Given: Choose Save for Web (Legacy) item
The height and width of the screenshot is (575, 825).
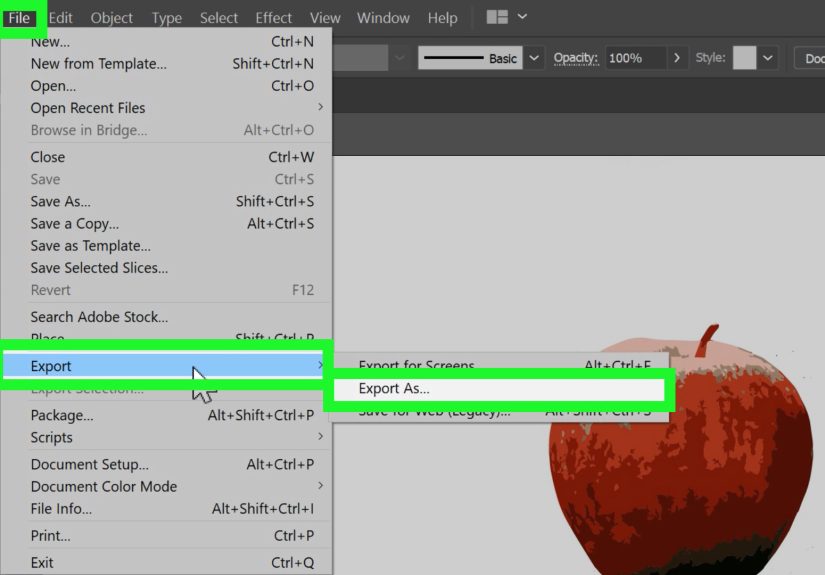Looking at the screenshot, I should click(x=499, y=411).
